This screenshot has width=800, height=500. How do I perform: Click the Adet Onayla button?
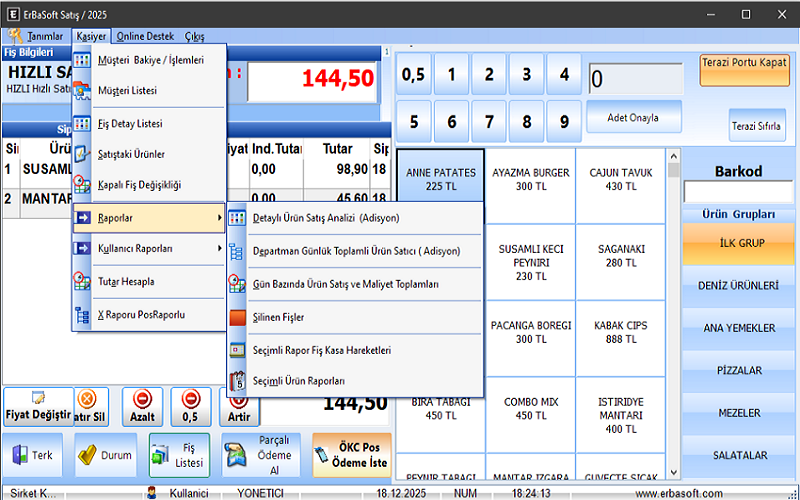[x=633, y=118]
